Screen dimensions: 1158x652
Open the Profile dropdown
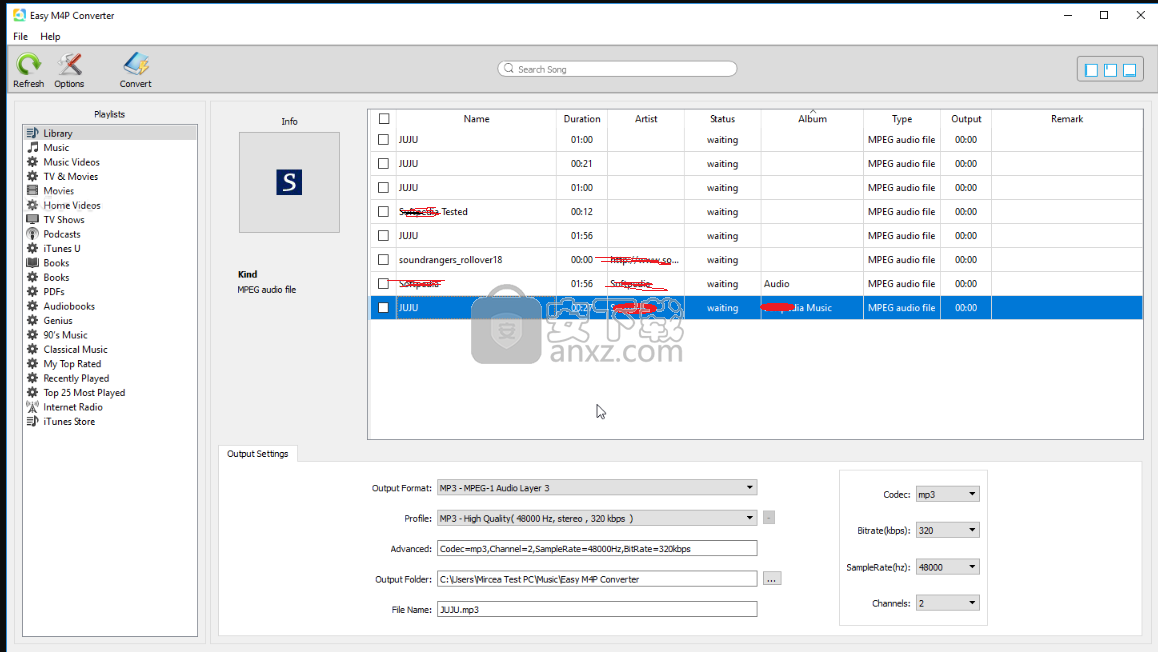click(x=597, y=518)
